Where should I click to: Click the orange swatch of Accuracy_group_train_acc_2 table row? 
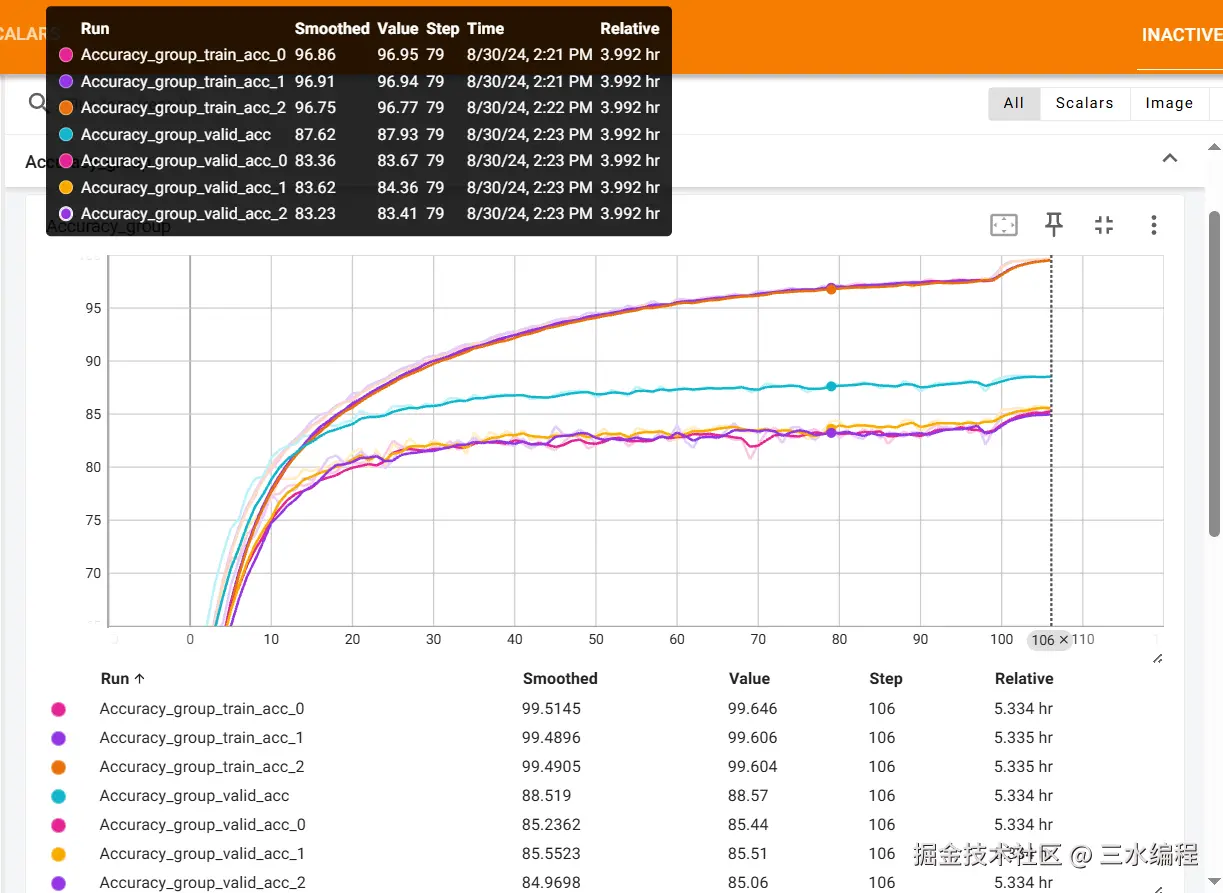58,767
